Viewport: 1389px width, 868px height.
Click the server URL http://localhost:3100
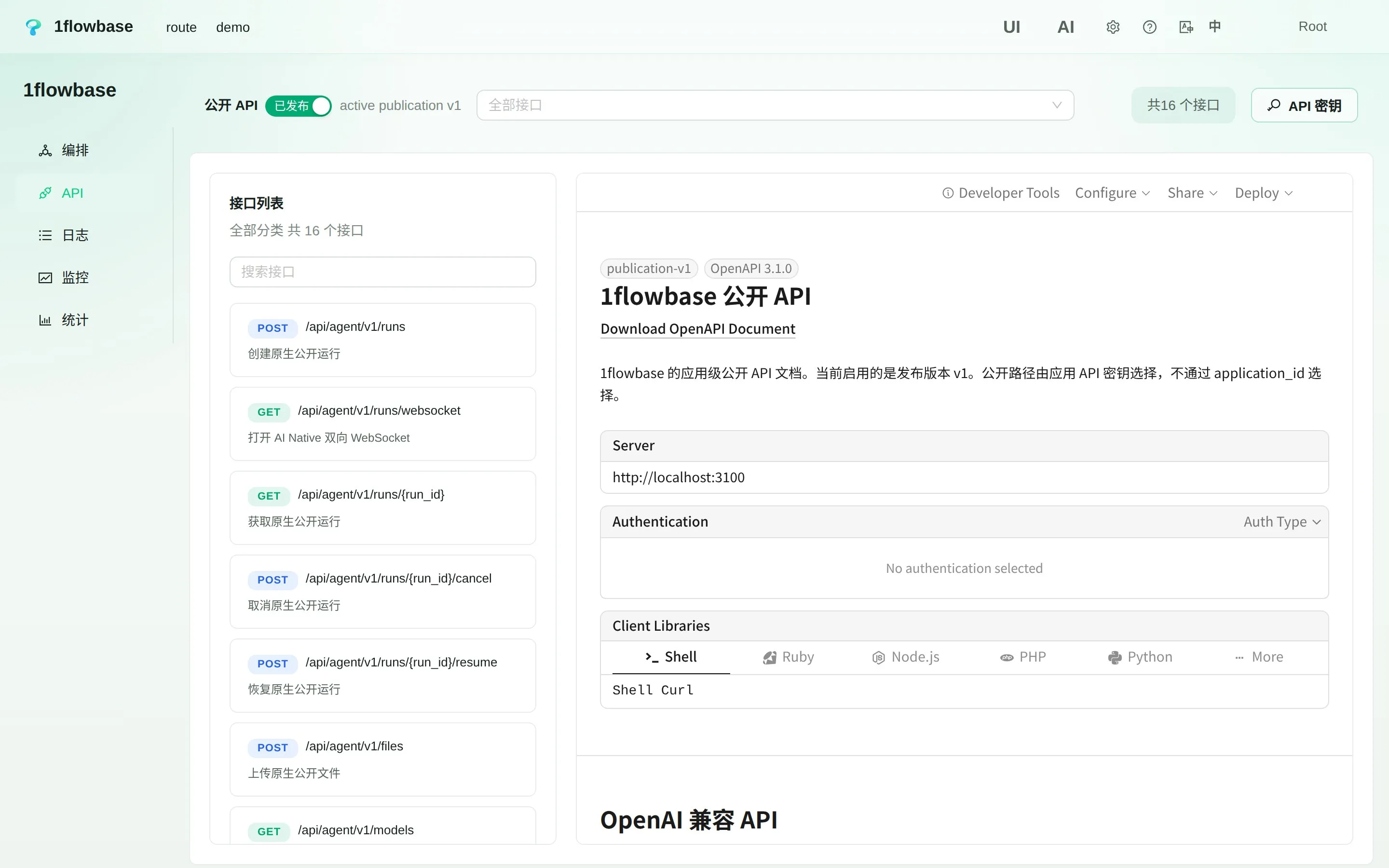(x=679, y=477)
